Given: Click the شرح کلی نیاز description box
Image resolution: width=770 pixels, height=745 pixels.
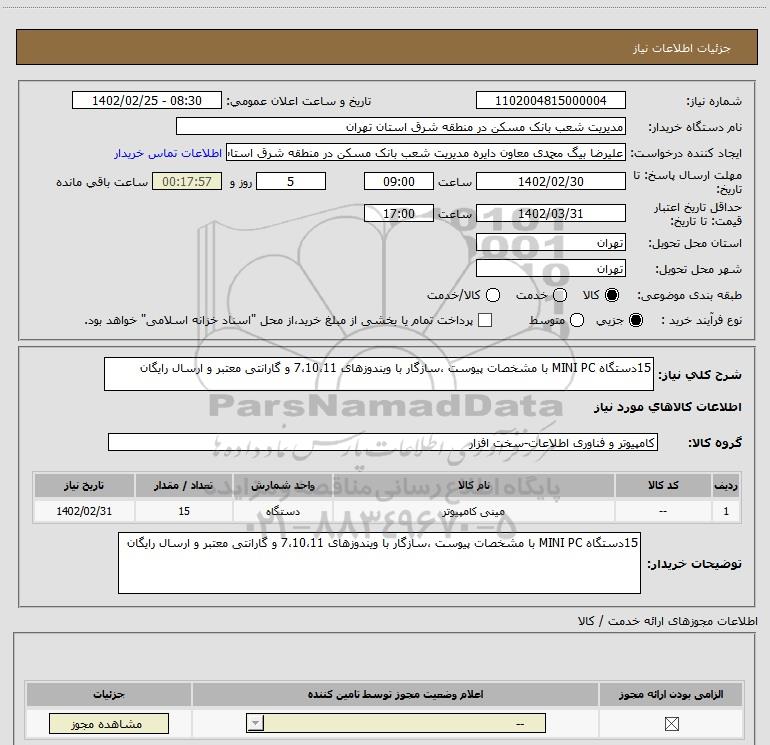Looking at the screenshot, I should 379,374.
